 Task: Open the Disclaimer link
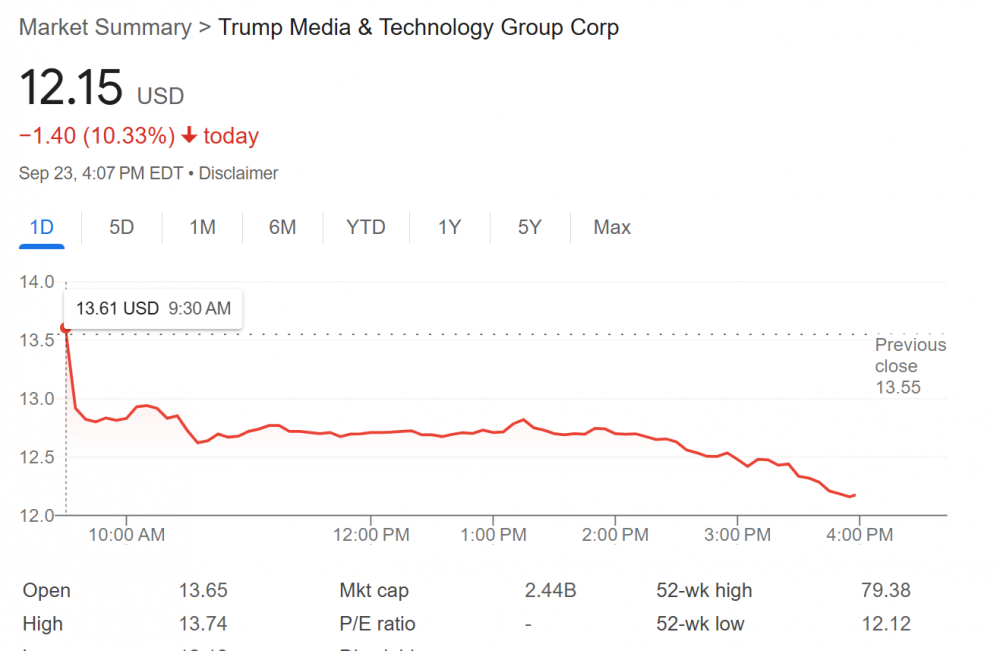pyautogui.click(x=238, y=172)
